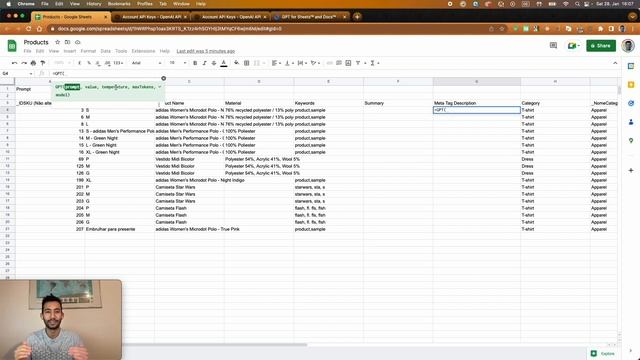Increase decimal places

tap(107, 63)
